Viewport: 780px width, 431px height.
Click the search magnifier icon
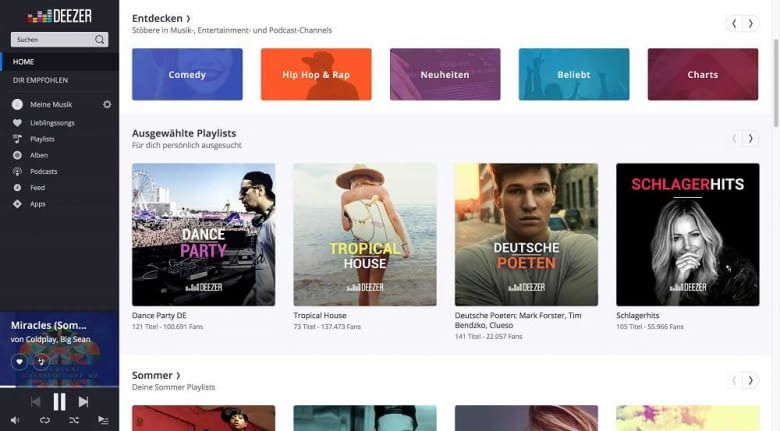[x=100, y=40]
